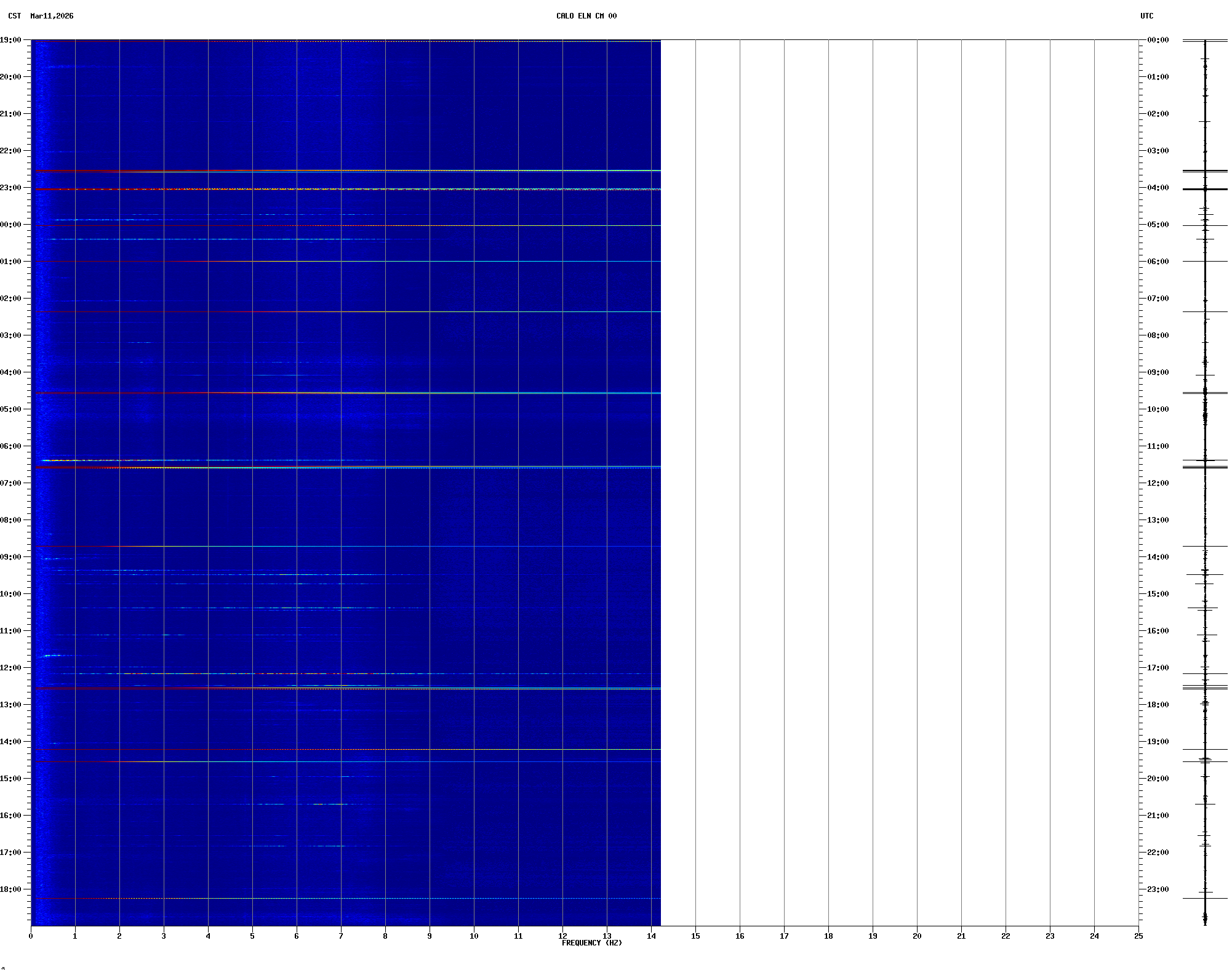The image size is (1232, 975).
Task: Click the CST timezone label
Action: (14, 16)
